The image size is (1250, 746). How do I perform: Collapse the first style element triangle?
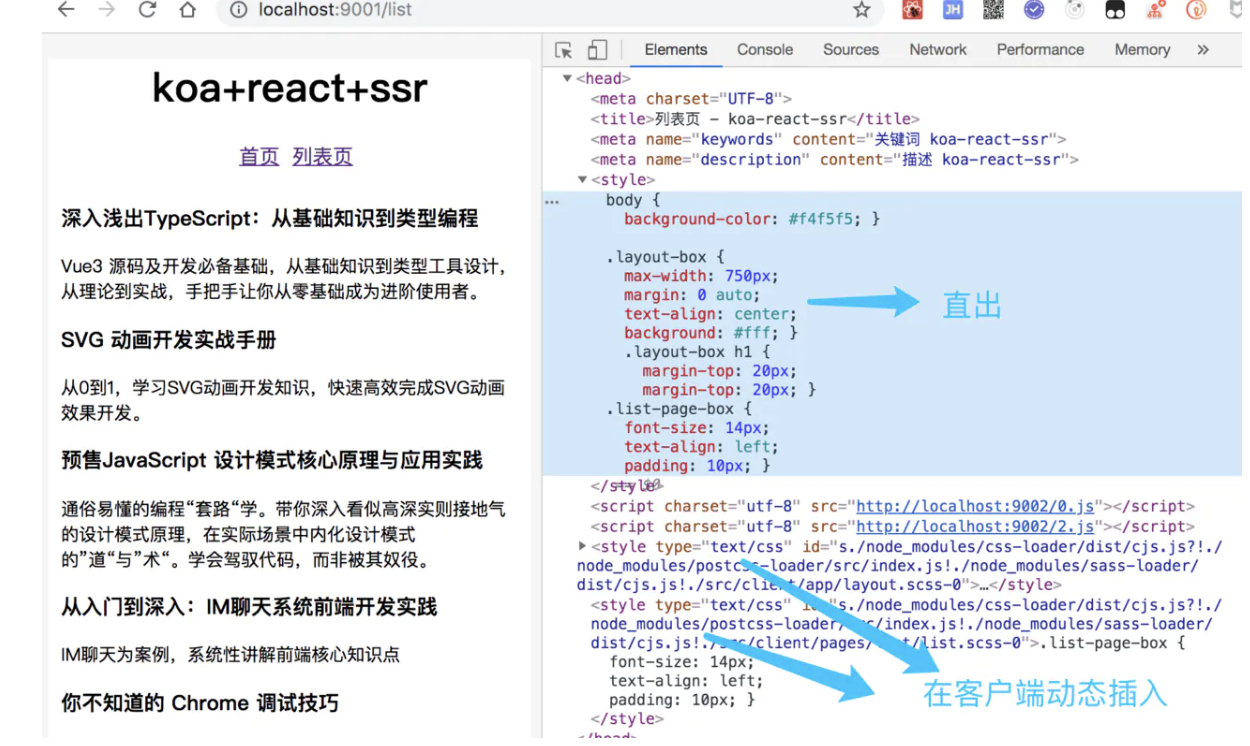click(582, 180)
